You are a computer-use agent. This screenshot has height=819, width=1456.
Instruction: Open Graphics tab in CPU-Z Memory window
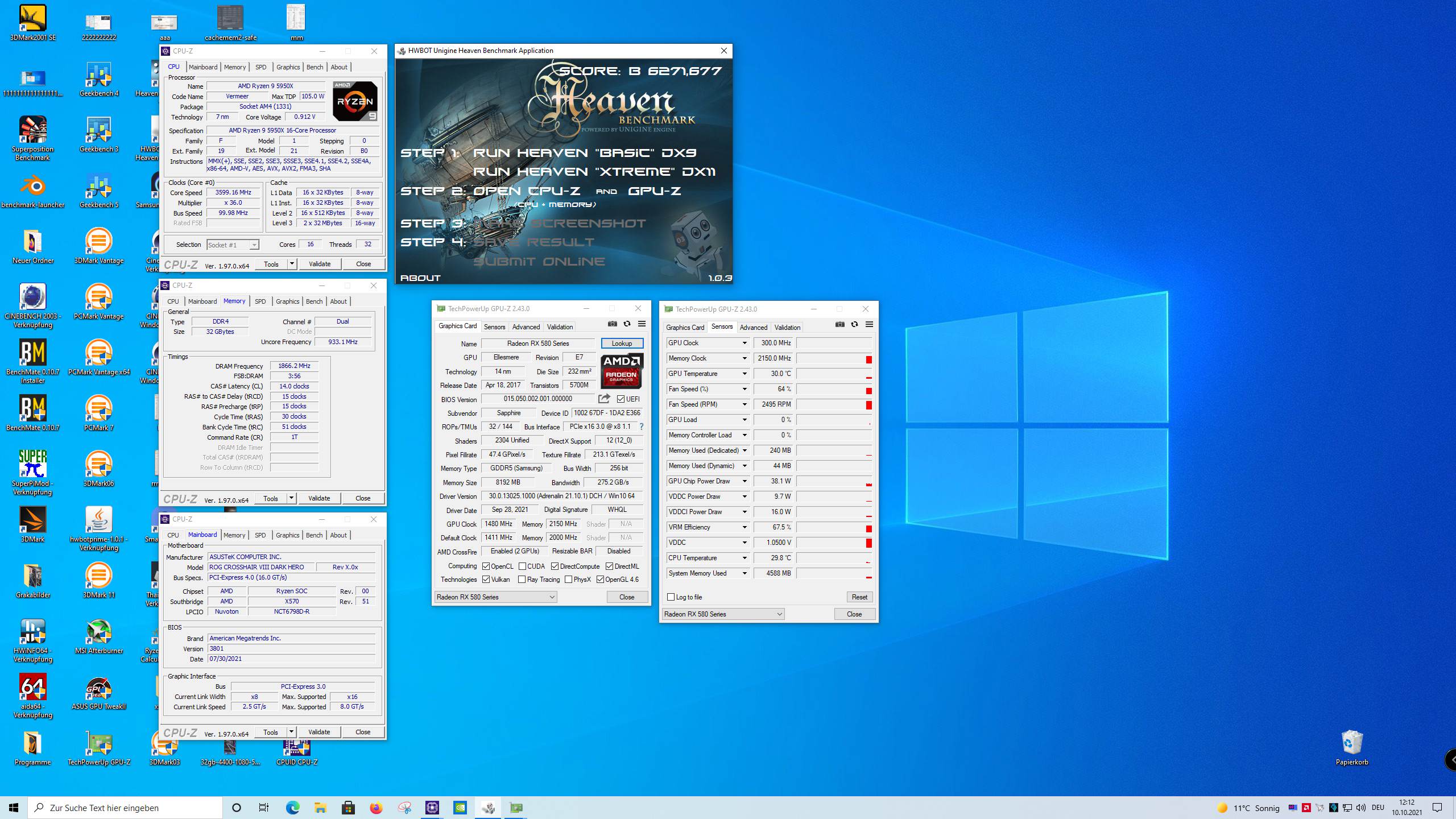click(287, 301)
